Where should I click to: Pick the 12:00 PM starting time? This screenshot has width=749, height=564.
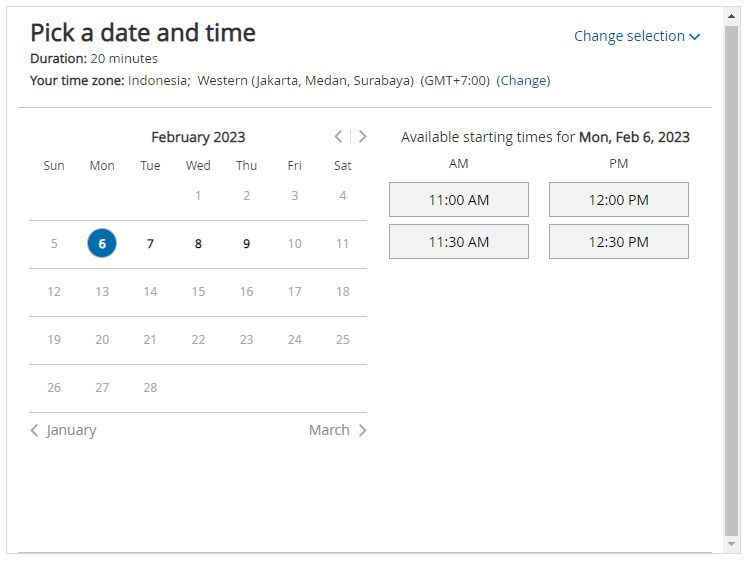click(x=618, y=200)
